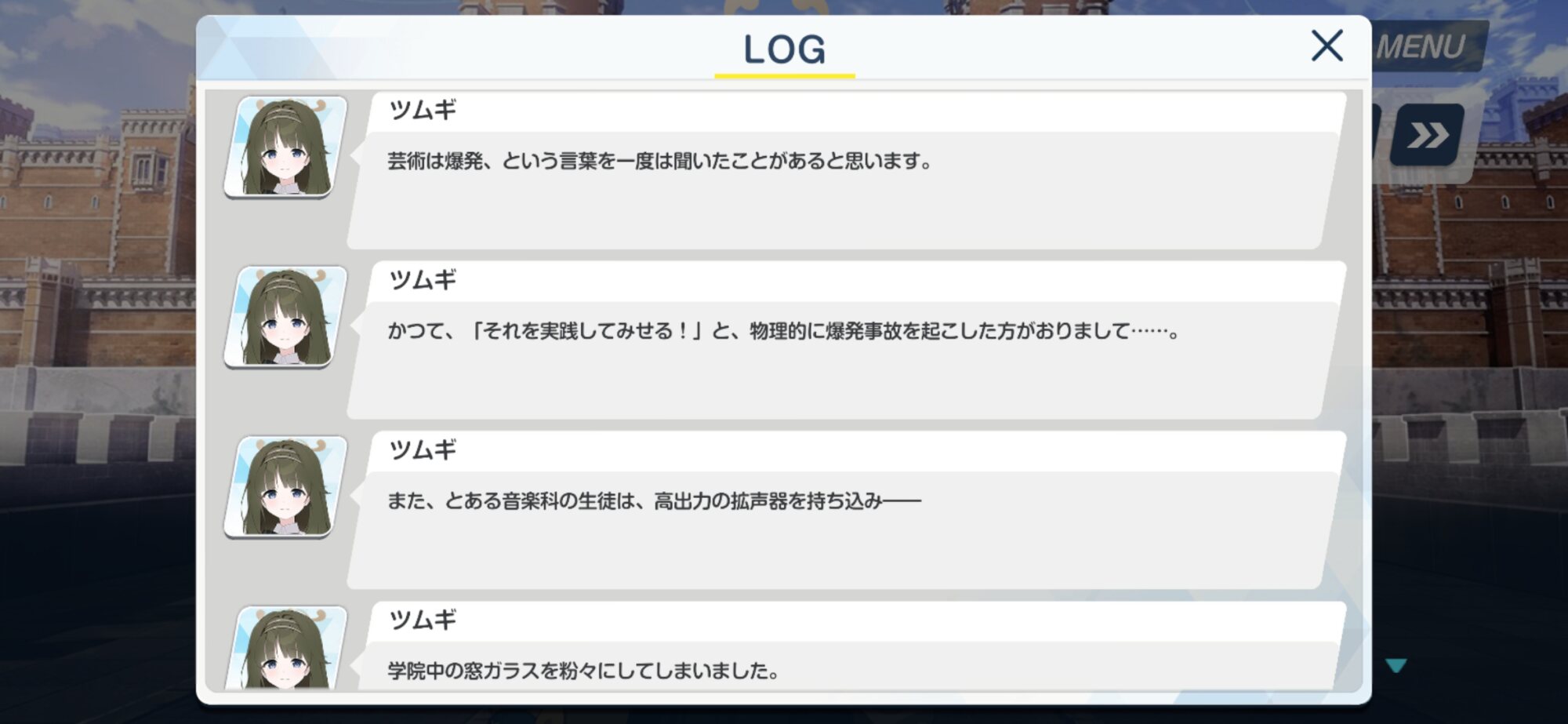
Task: Click the yellow underline beneath LOG
Action: pos(784,76)
